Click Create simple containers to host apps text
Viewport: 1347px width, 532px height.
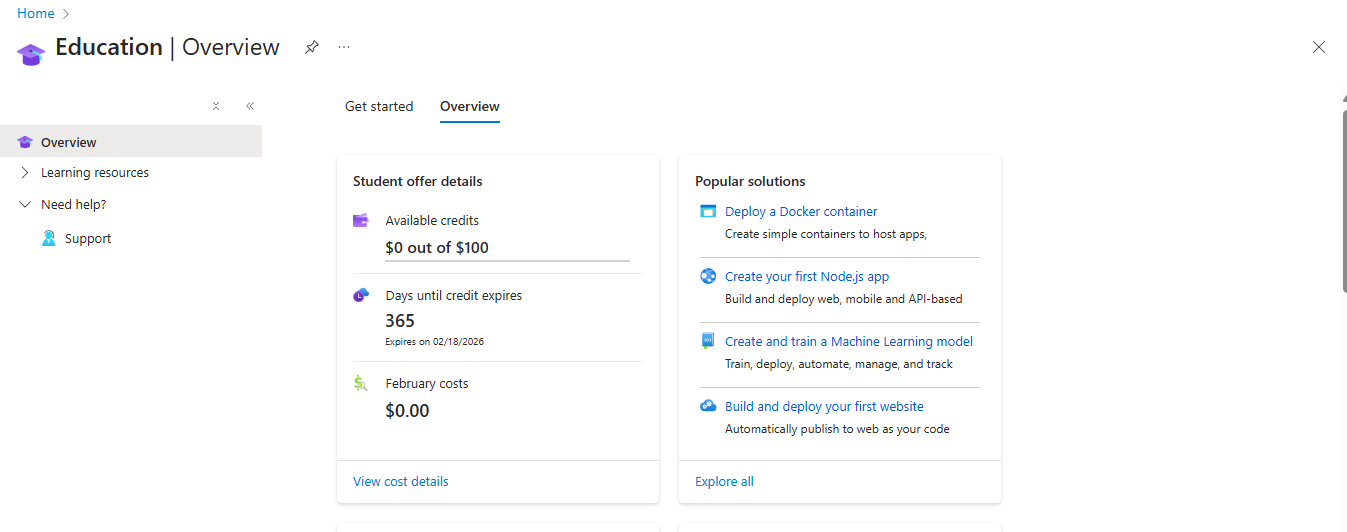pyautogui.click(x=826, y=234)
